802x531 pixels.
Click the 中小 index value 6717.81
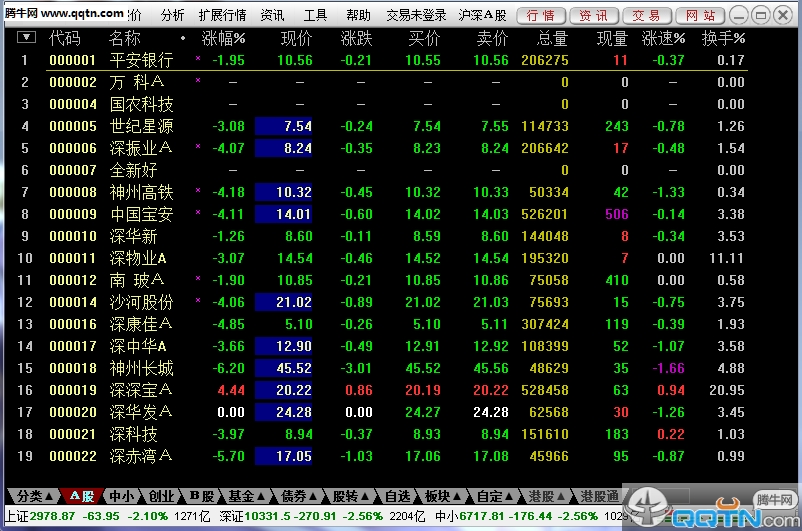[x=482, y=516]
